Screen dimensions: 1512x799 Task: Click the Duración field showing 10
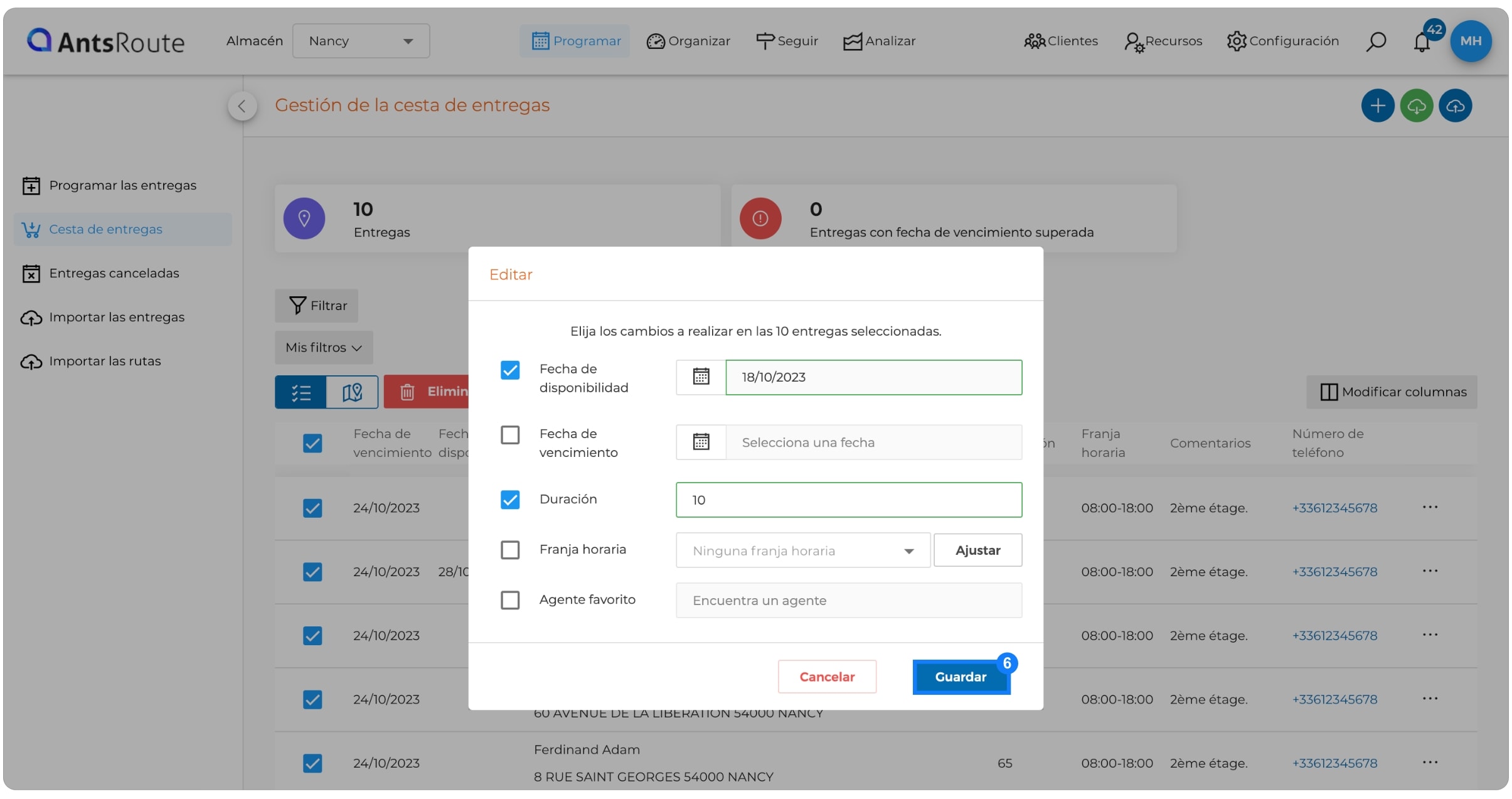[x=849, y=500]
